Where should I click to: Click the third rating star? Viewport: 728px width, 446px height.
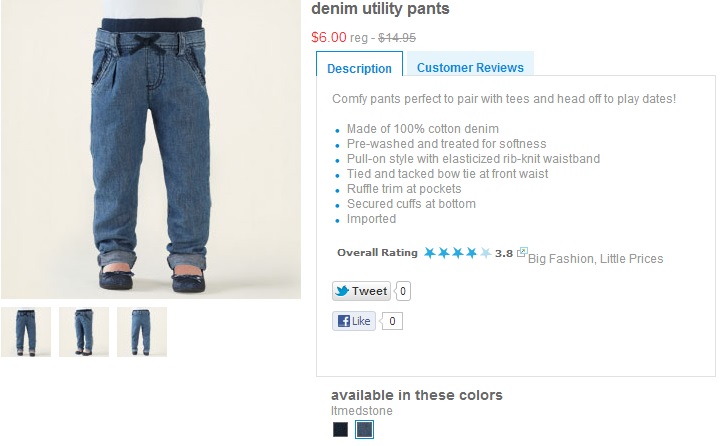(458, 253)
